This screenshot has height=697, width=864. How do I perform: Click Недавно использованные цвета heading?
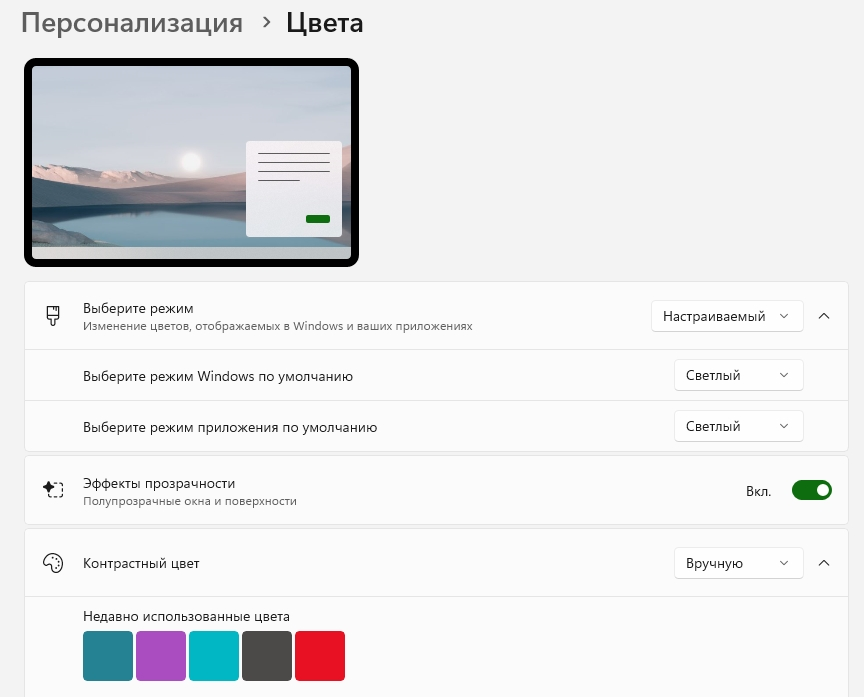pos(186,616)
